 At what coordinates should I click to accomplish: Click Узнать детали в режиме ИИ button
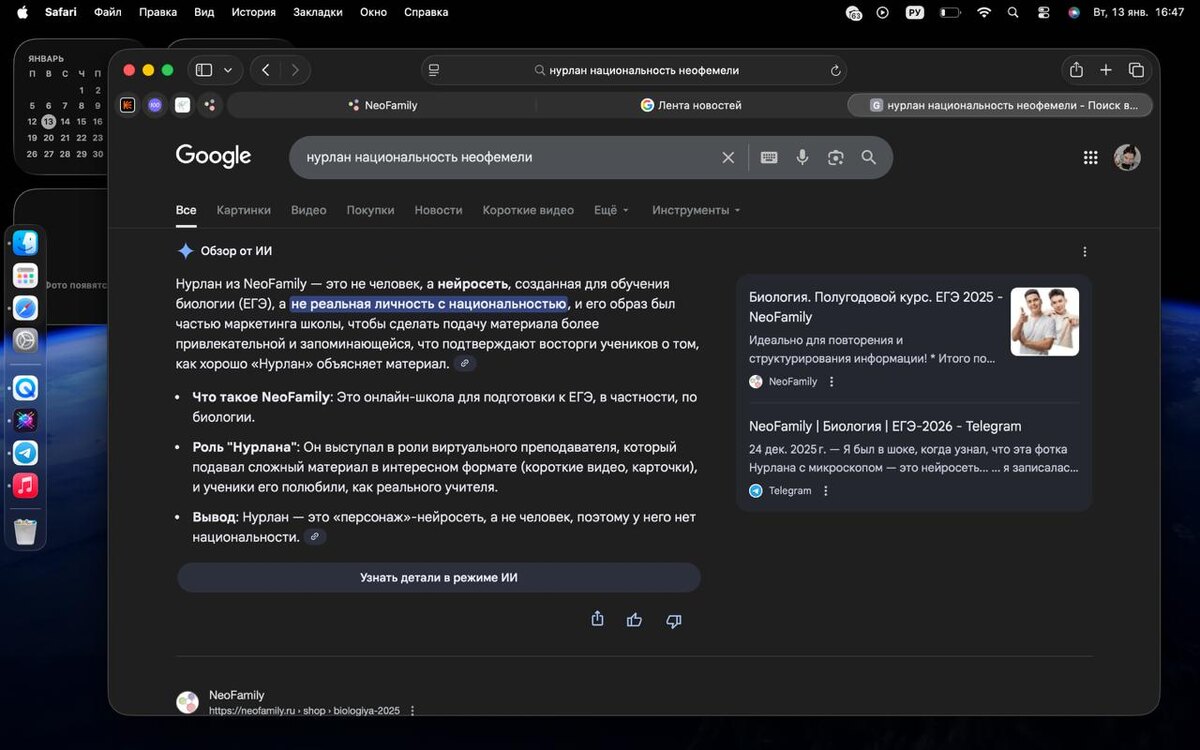pos(438,578)
